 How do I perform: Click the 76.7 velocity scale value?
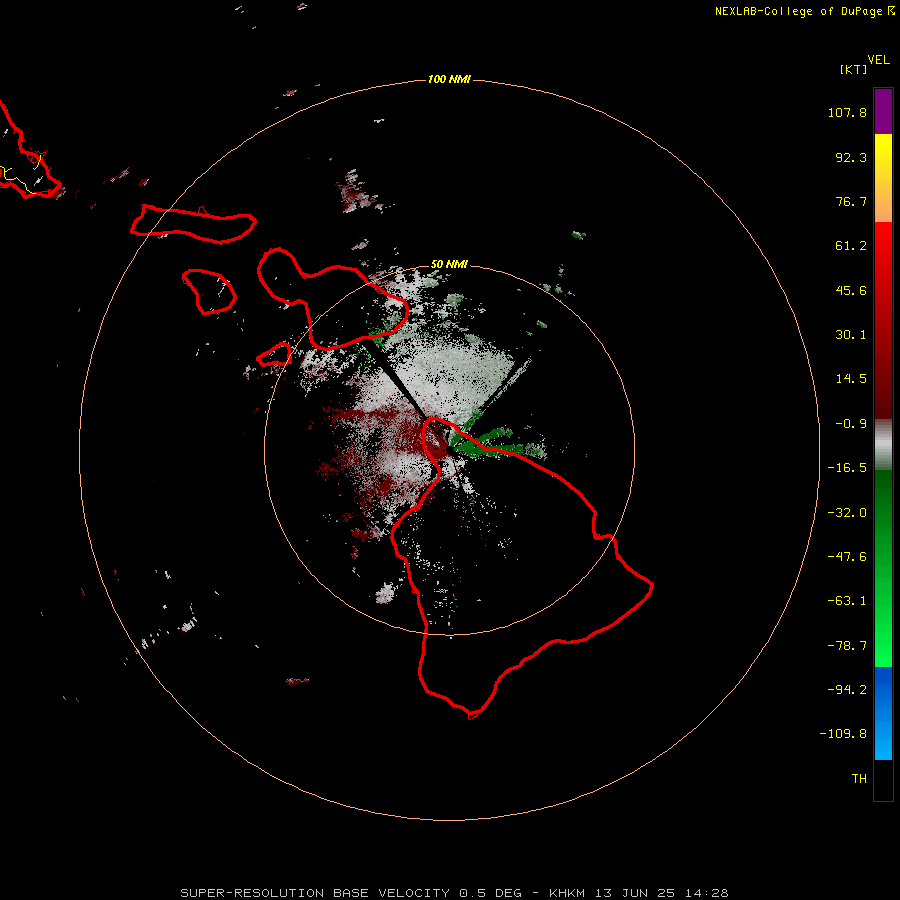pos(851,201)
